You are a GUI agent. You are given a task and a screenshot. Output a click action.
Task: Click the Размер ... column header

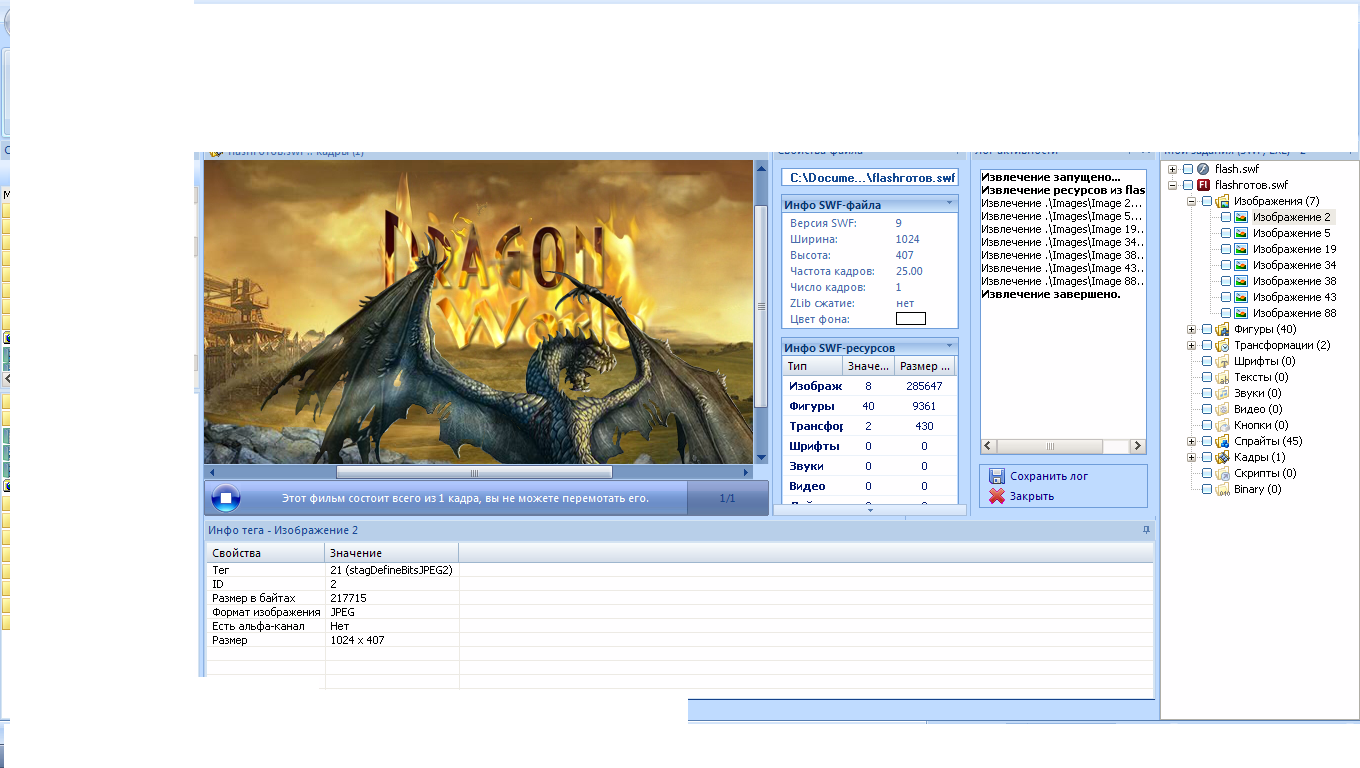point(925,366)
